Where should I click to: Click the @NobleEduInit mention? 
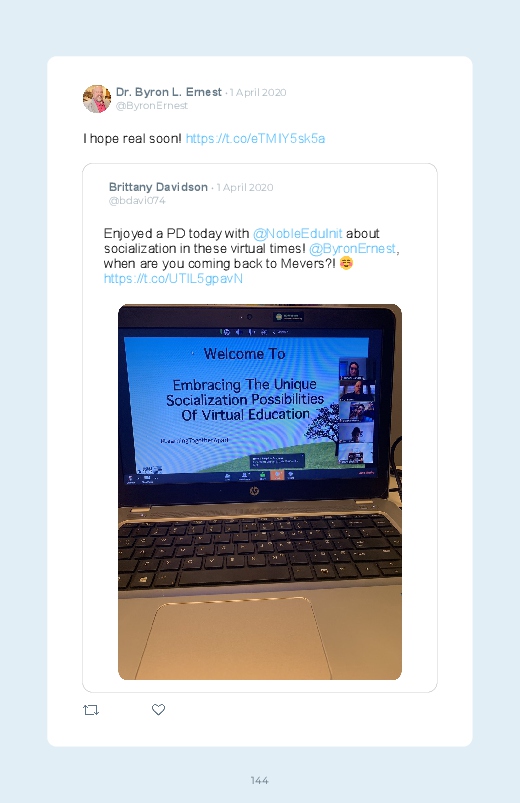click(x=297, y=234)
